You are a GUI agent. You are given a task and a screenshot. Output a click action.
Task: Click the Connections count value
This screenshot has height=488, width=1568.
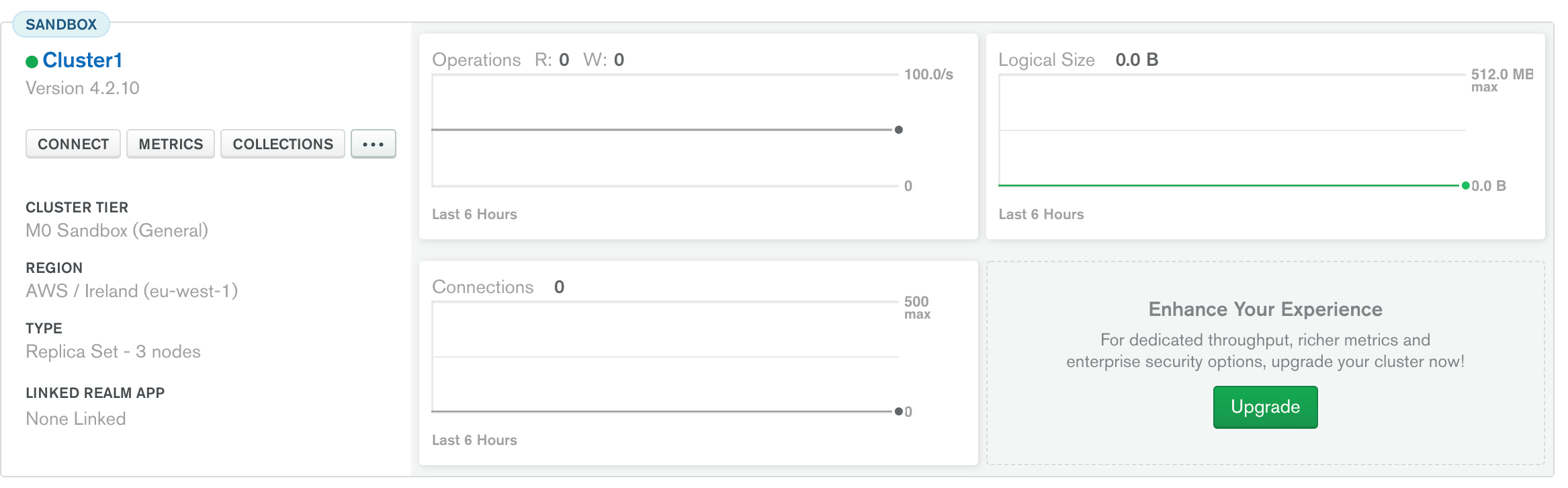560,286
